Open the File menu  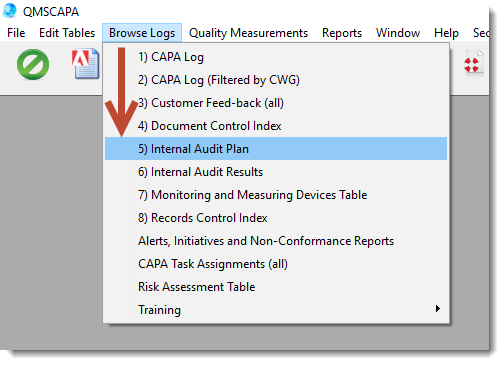click(x=16, y=33)
